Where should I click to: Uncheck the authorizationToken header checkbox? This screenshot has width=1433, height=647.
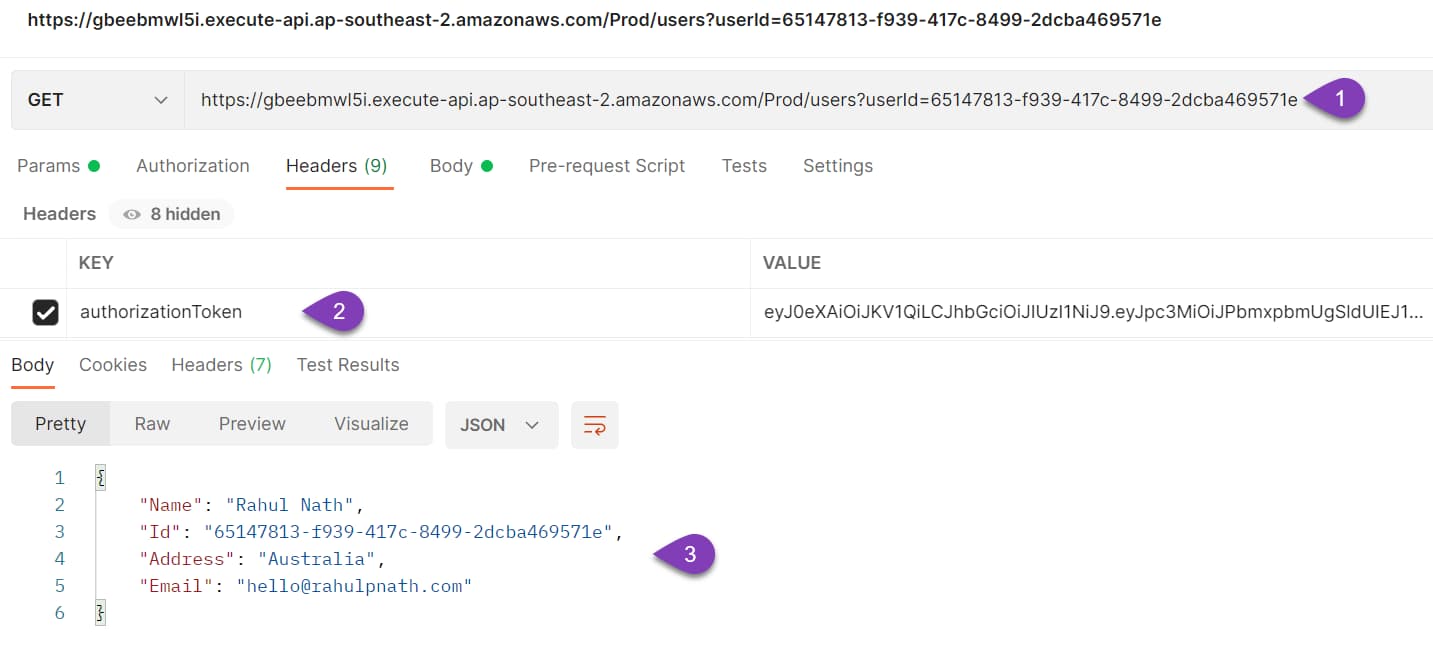pos(45,311)
